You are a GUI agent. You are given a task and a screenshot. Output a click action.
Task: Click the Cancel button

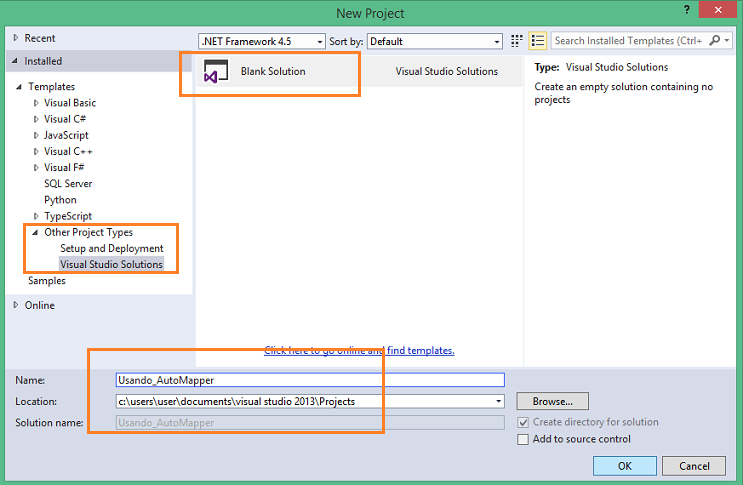pos(694,466)
